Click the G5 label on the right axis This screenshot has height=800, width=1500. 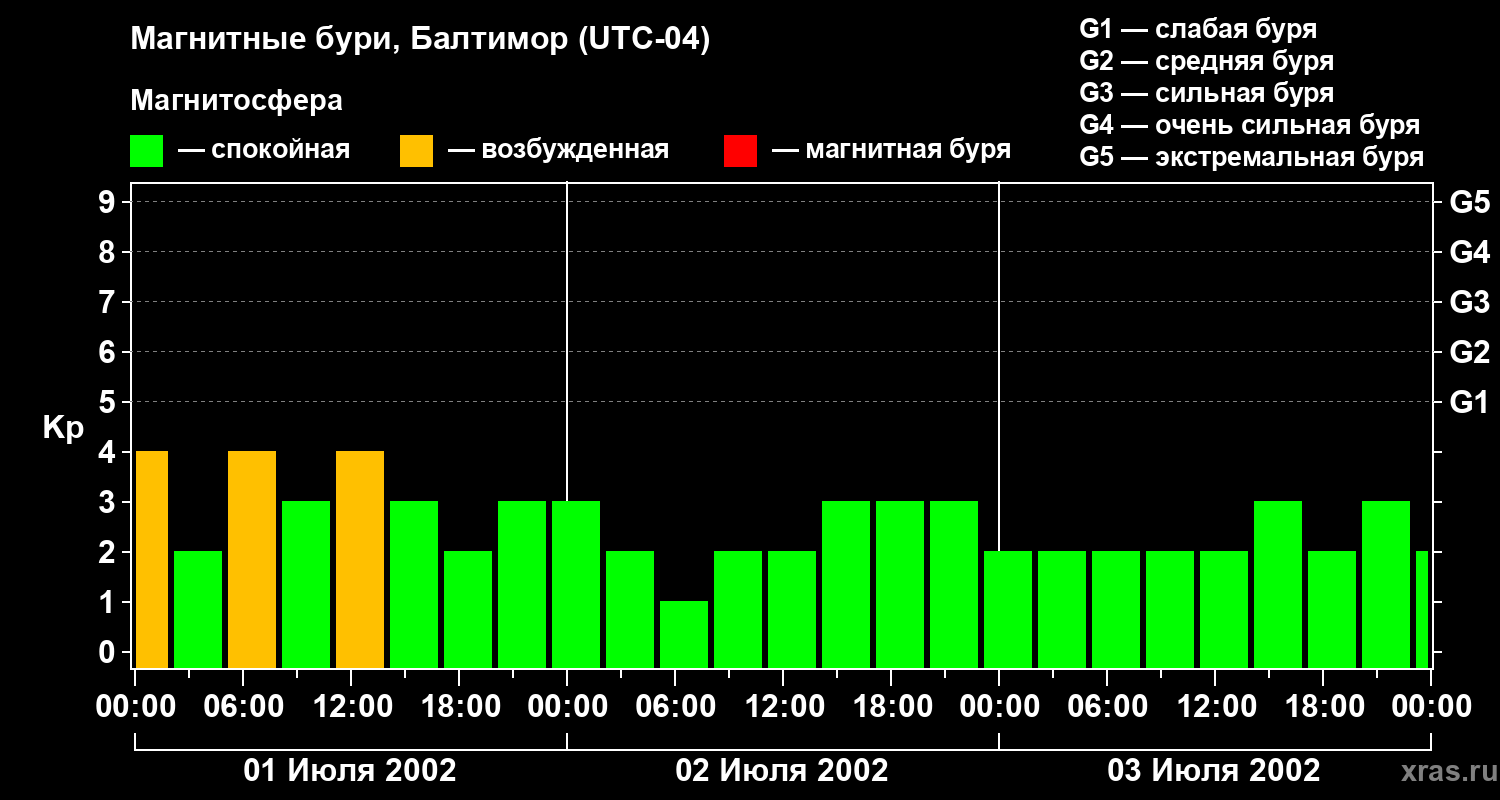coord(1469,202)
